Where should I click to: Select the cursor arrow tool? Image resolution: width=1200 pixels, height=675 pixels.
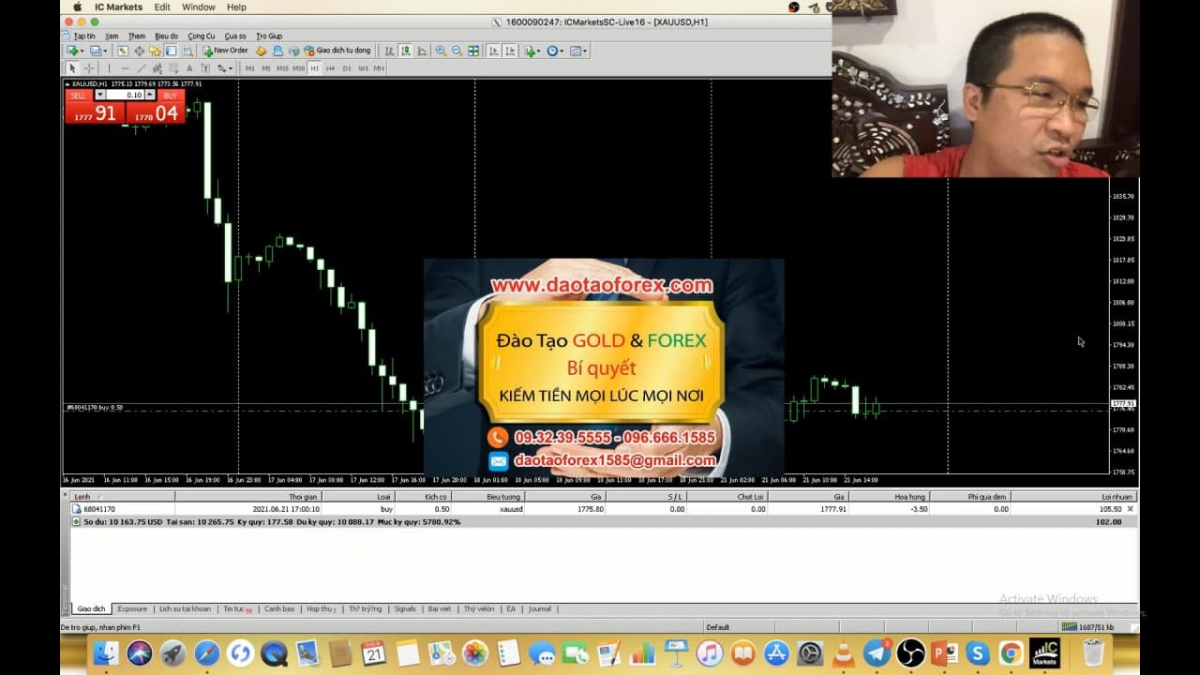72,68
